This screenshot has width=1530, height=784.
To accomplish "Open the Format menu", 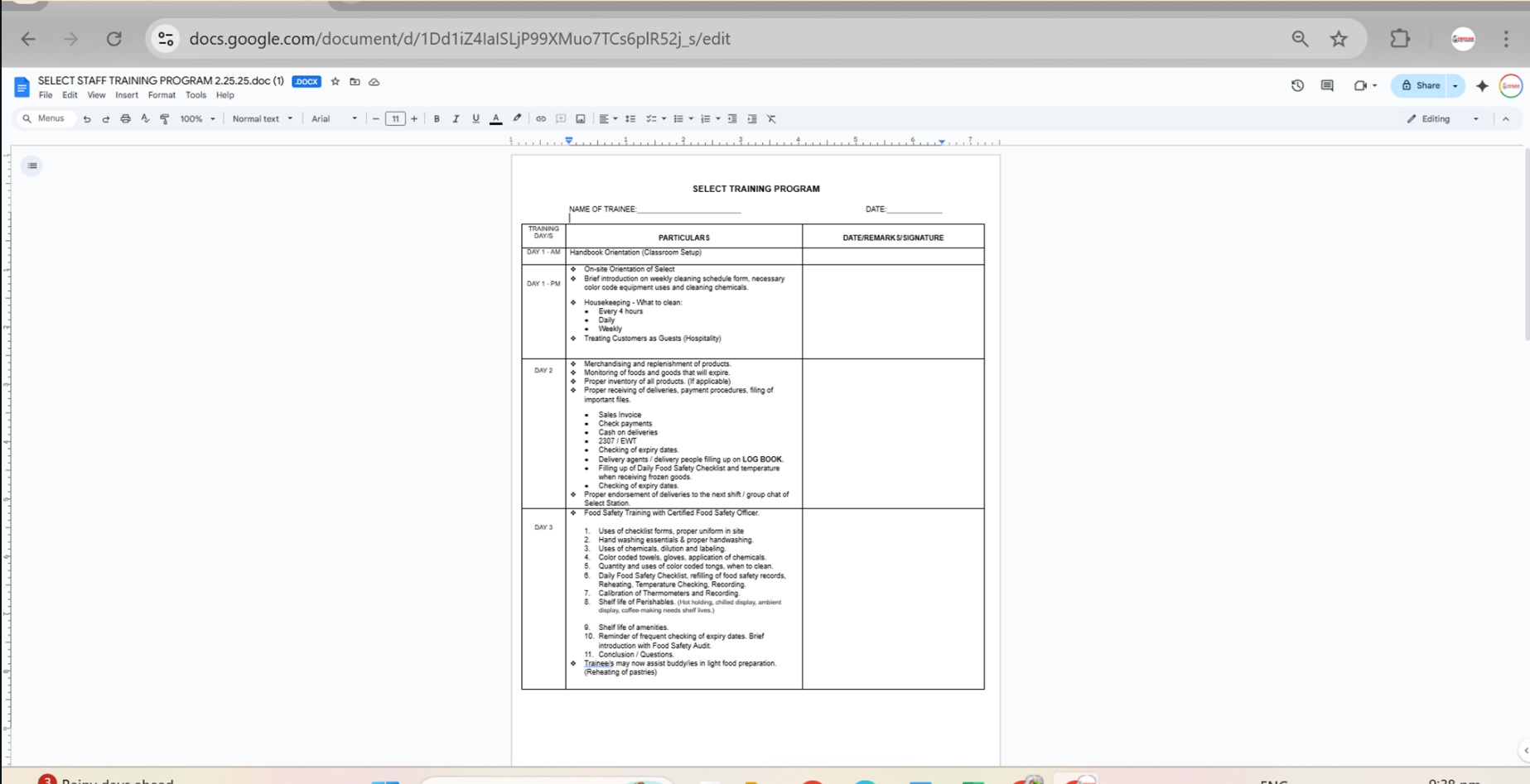I will tap(162, 95).
